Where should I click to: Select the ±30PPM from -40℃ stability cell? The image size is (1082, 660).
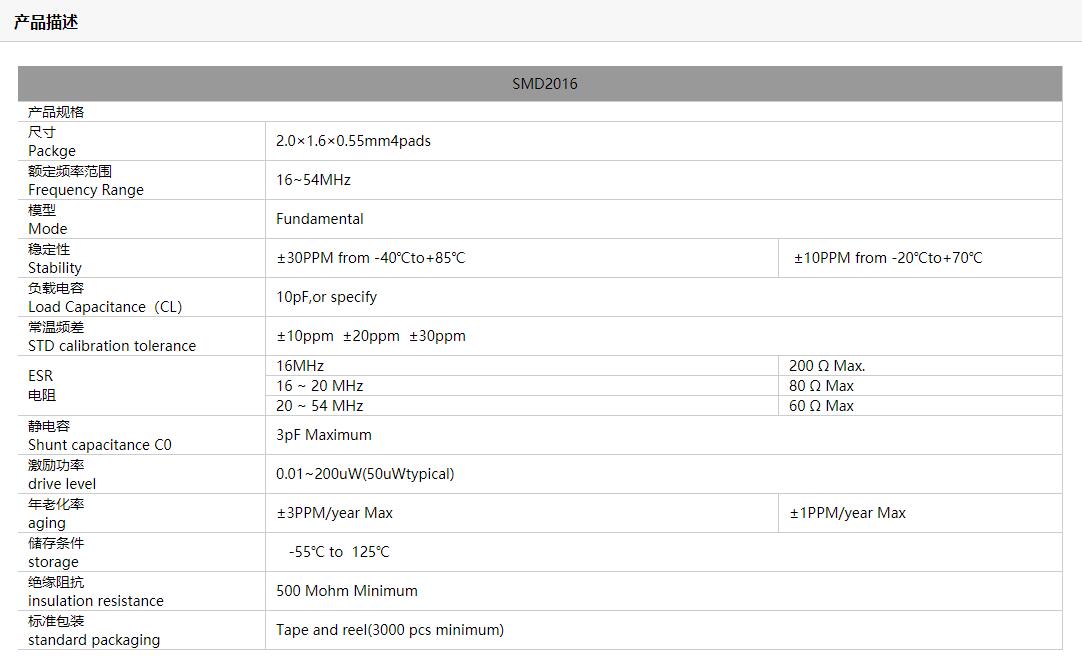[371, 258]
